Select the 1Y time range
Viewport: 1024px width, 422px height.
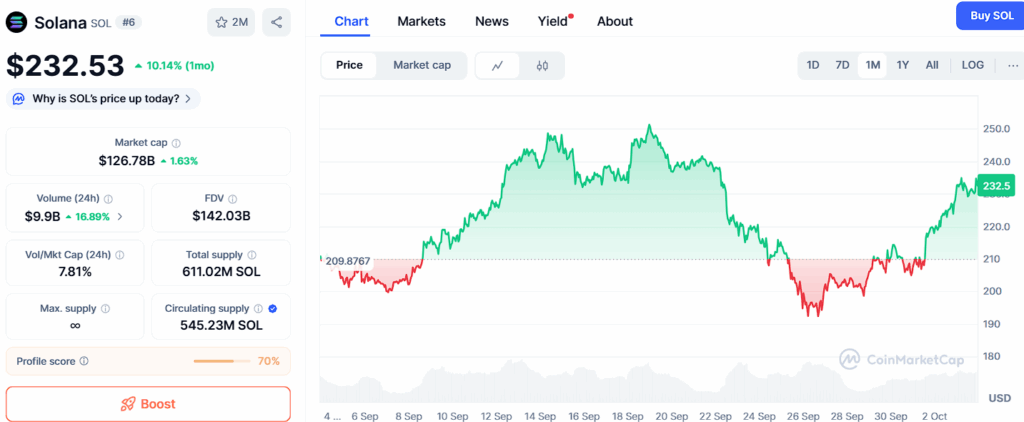coord(903,65)
